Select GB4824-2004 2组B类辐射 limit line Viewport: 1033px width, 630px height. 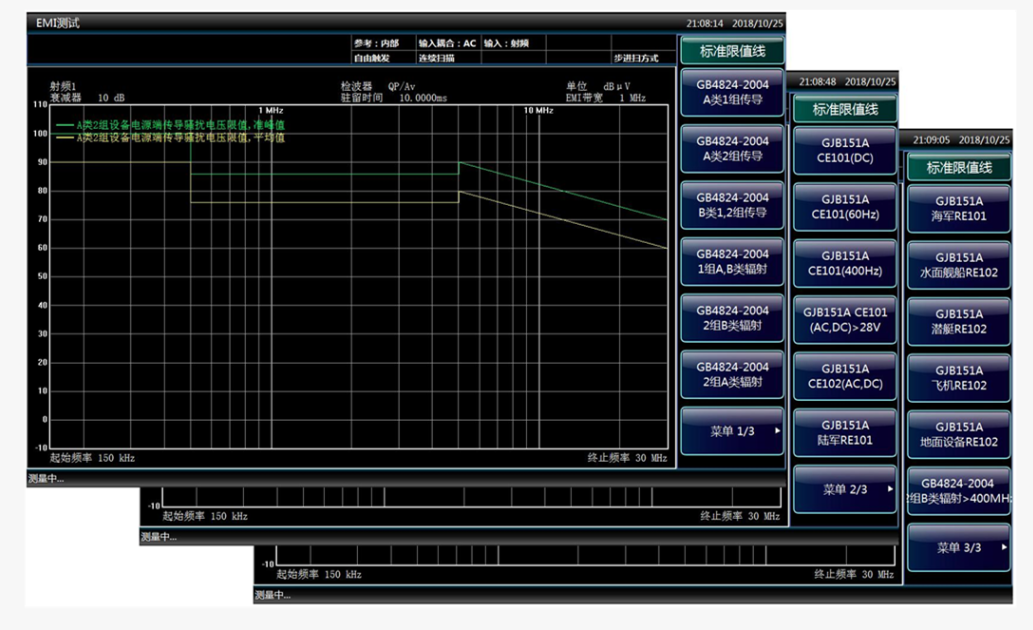point(732,318)
